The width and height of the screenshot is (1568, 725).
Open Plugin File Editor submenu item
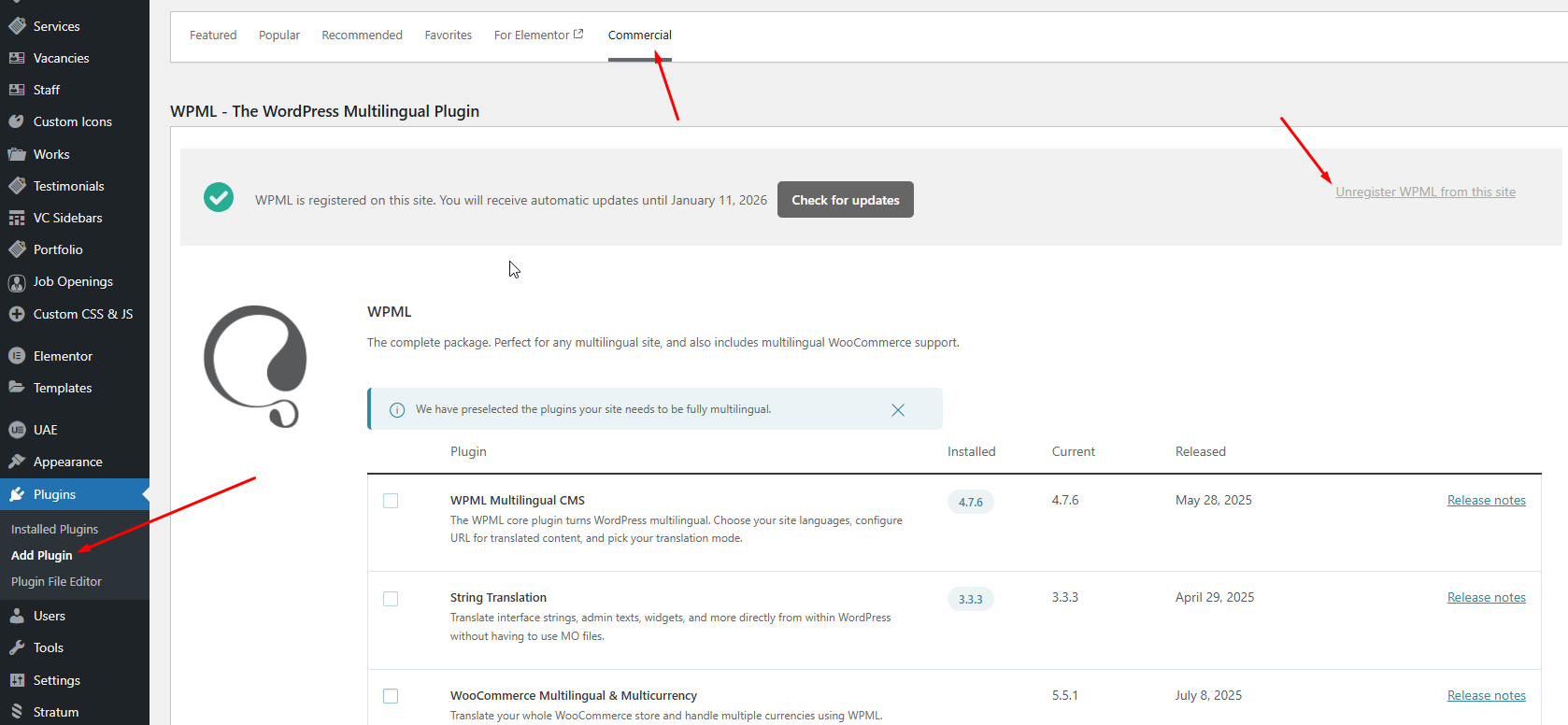[56, 581]
